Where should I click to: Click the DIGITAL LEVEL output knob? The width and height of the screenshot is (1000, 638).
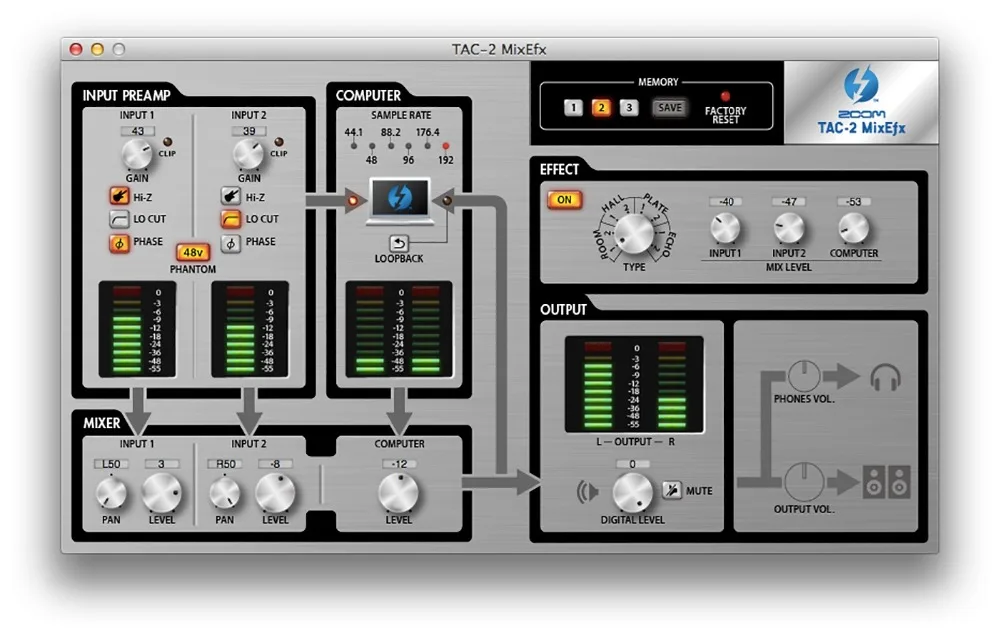[x=633, y=493]
